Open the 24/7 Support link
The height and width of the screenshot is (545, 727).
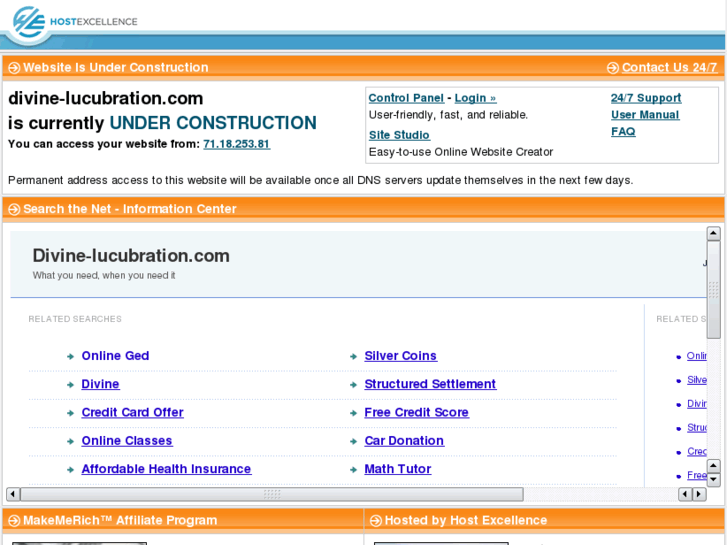[x=646, y=98]
